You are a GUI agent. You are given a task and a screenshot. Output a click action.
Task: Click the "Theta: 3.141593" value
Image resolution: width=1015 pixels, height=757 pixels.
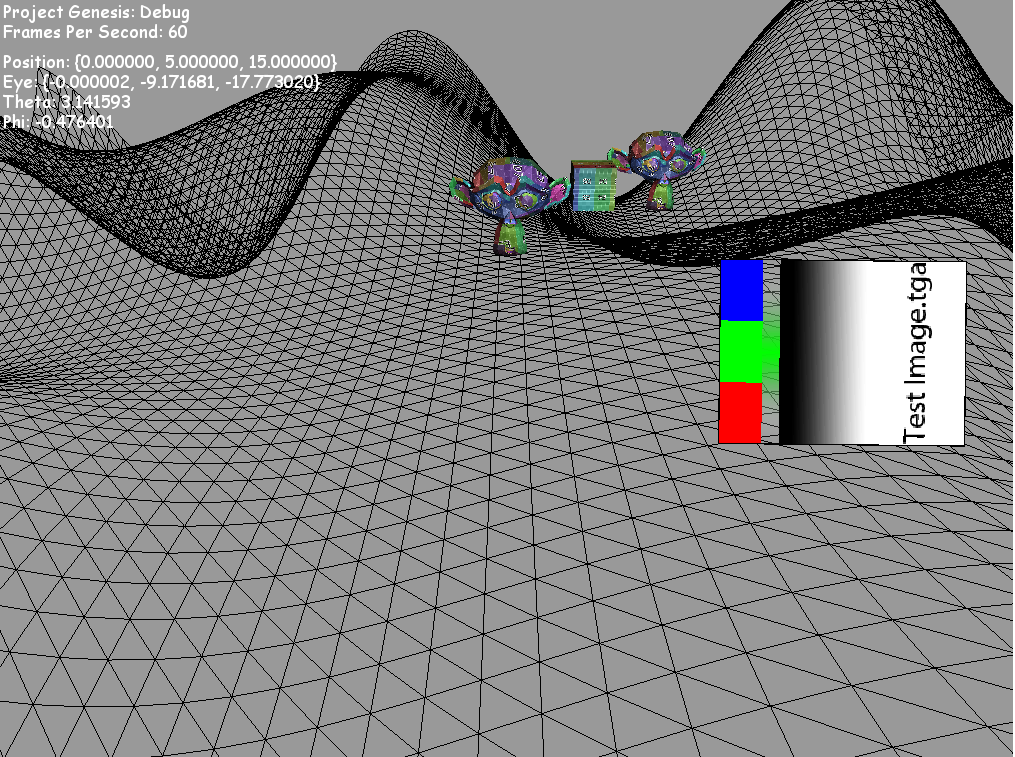click(x=67, y=102)
